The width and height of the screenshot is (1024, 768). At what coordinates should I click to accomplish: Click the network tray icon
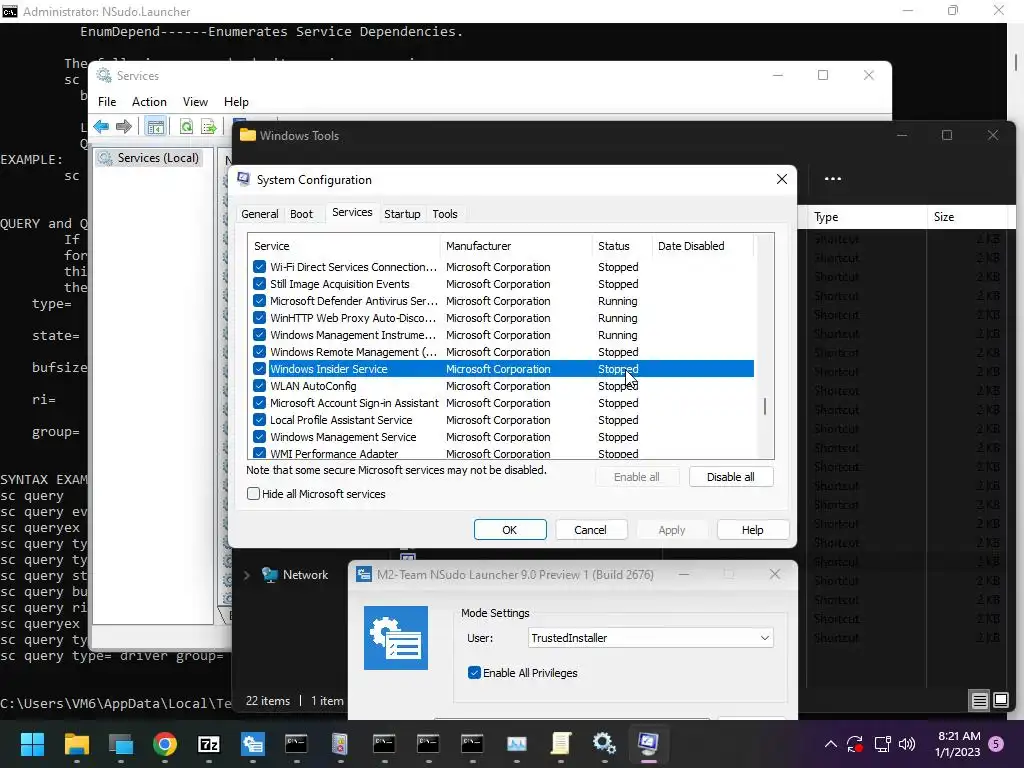(x=882, y=744)
